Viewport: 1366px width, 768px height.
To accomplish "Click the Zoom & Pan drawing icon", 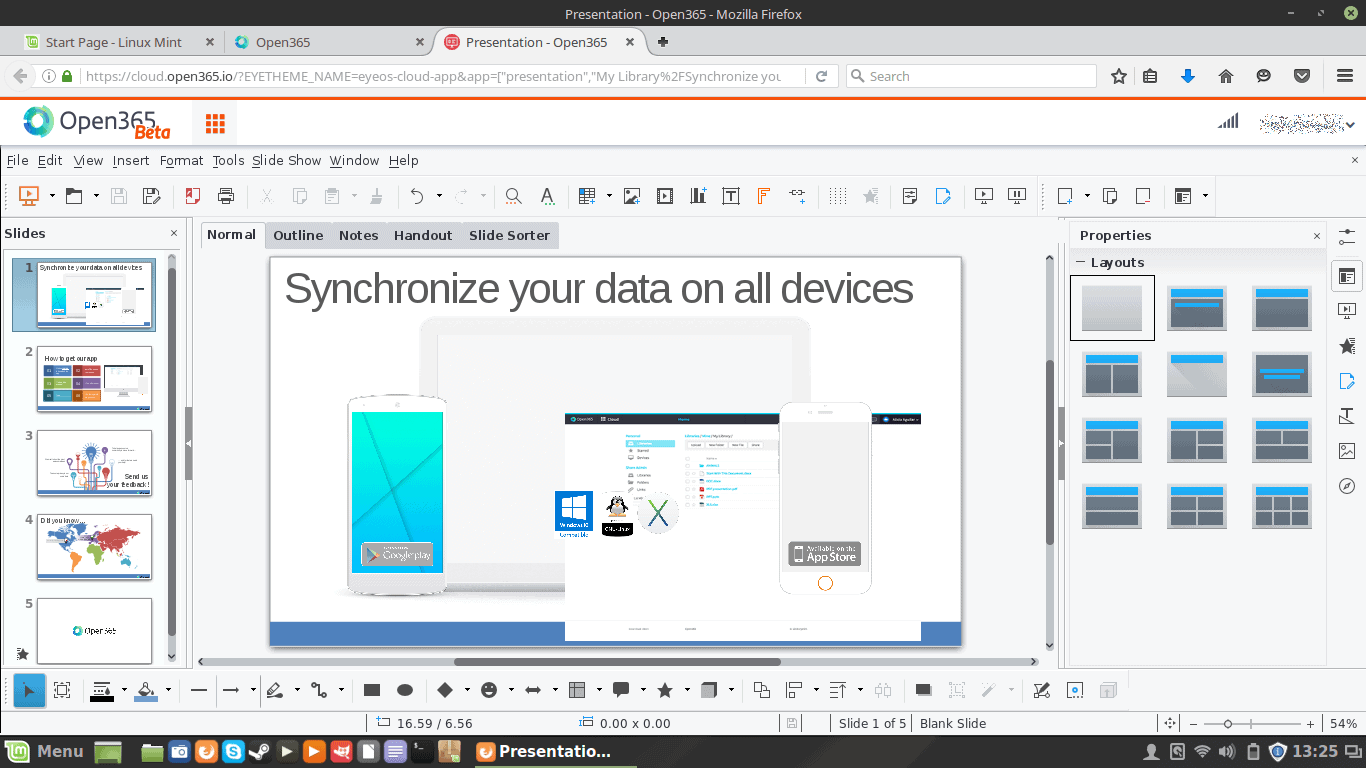I will point(62,690).
